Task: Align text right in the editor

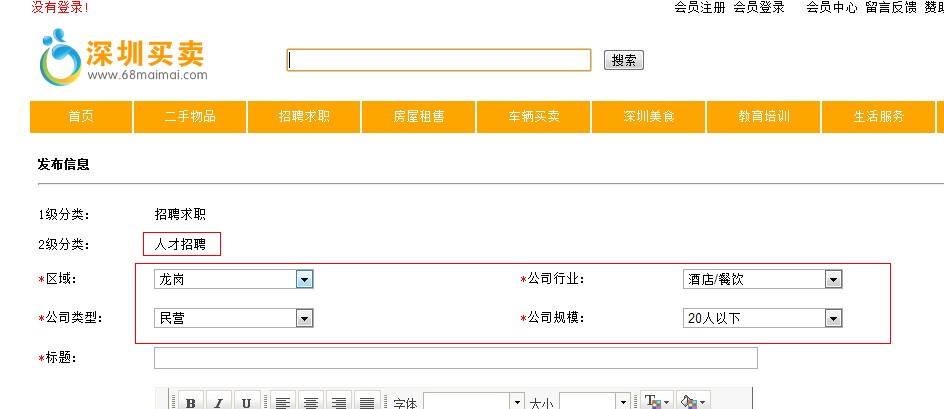Action: (339, 401)
